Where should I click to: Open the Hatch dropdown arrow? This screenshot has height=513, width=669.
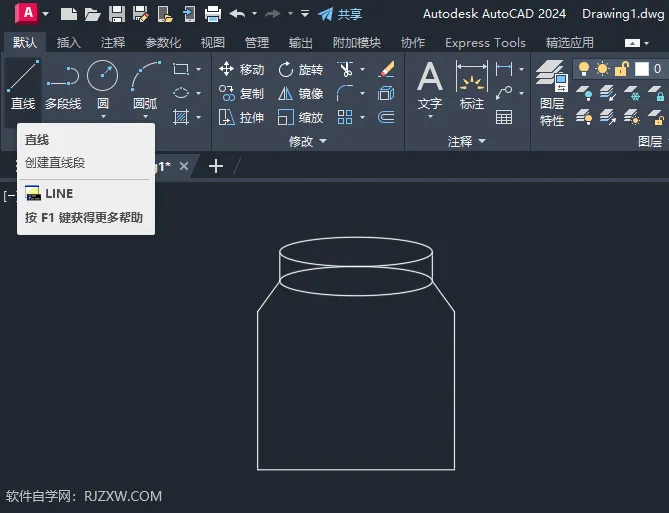(198, 117)
